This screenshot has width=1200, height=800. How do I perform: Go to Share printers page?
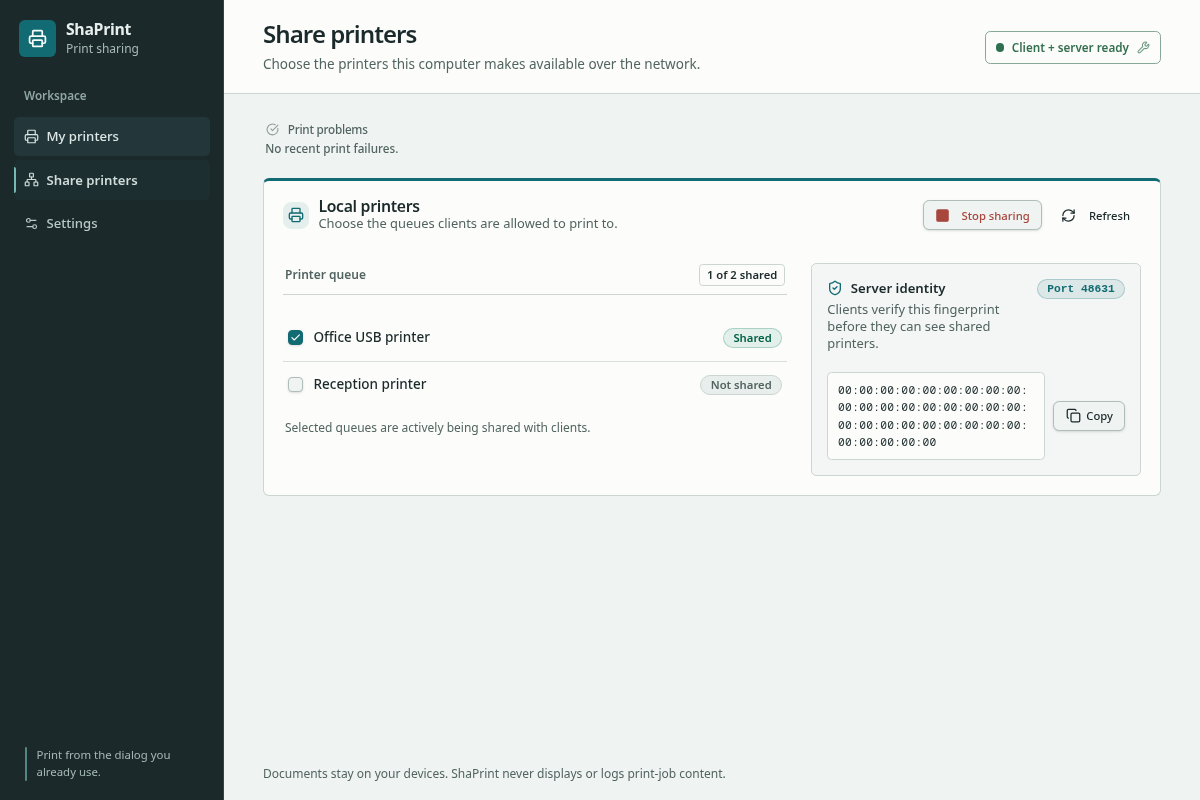[x=112, y=180]
